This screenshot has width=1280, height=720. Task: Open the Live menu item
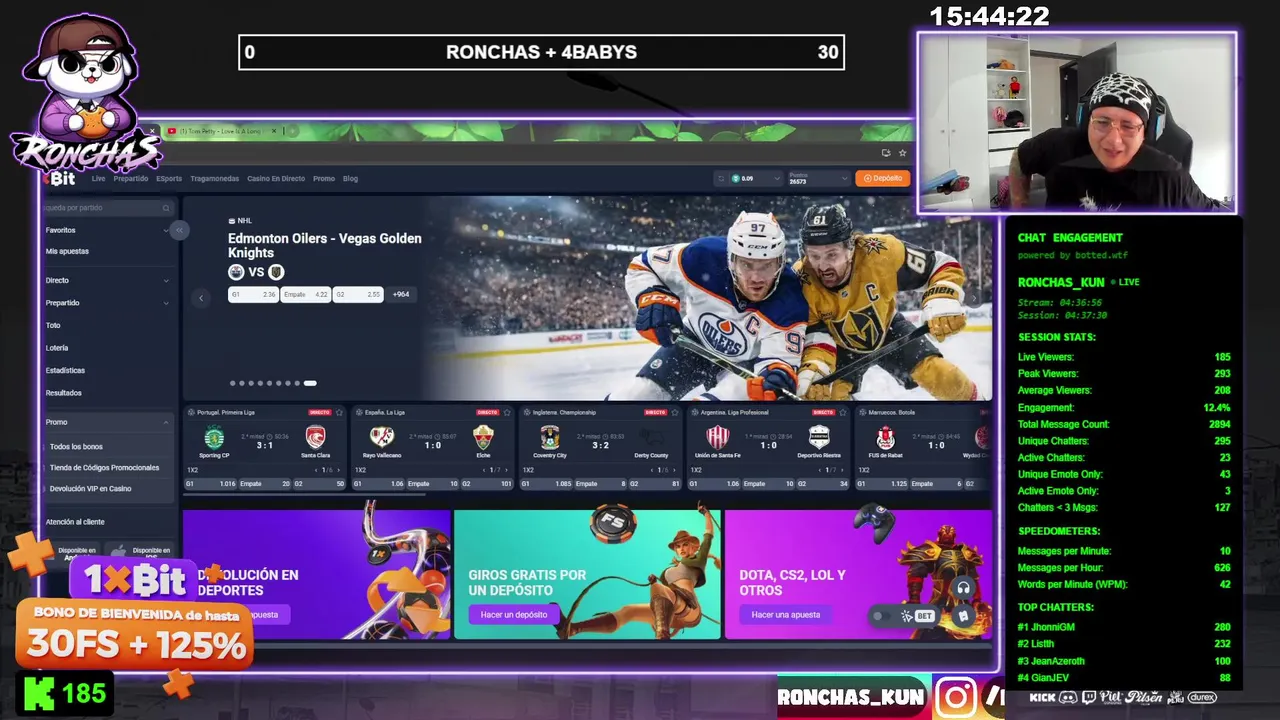(98, 179)
